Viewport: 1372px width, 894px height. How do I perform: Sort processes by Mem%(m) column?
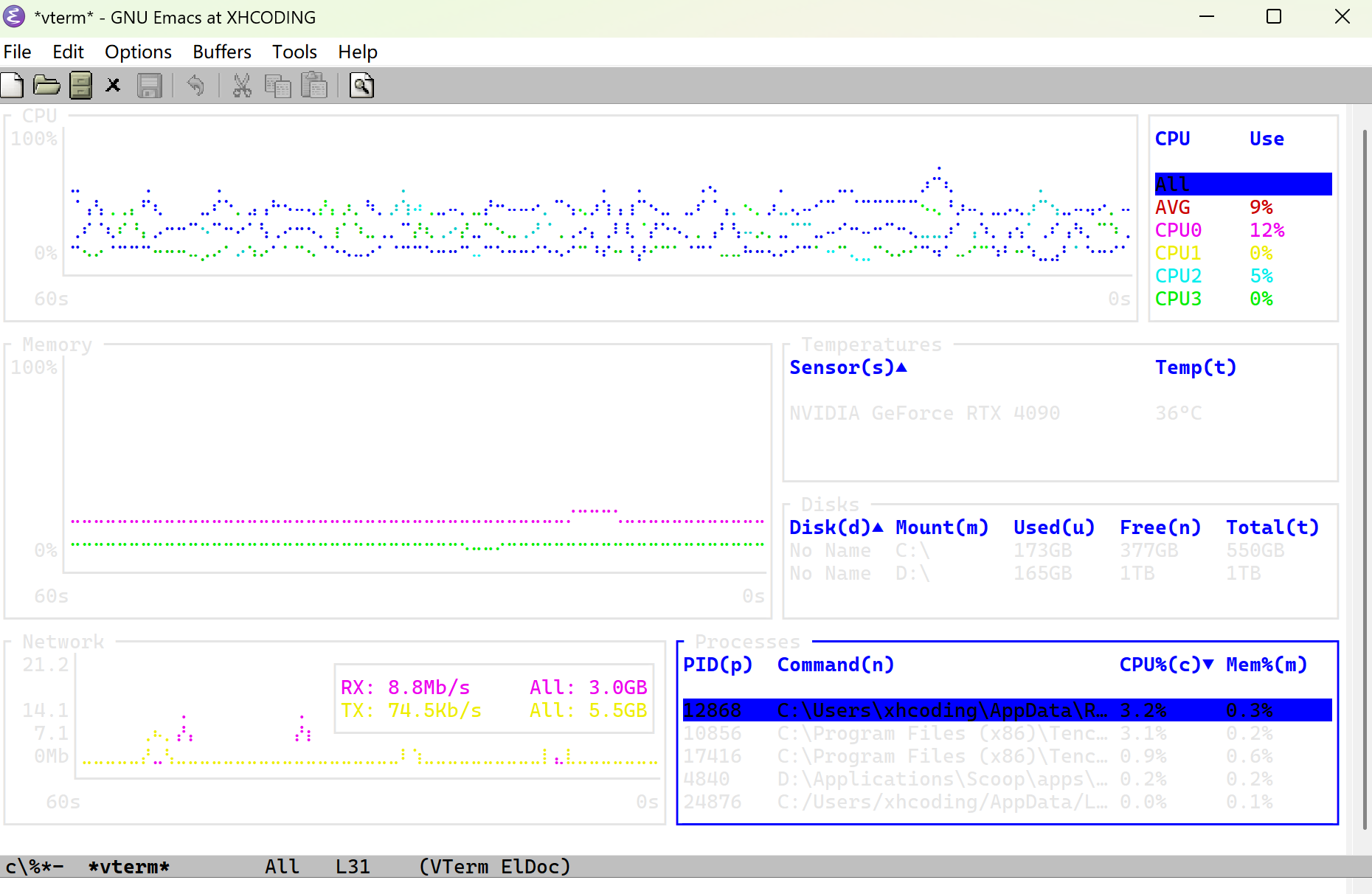[x=1266, y=665]
